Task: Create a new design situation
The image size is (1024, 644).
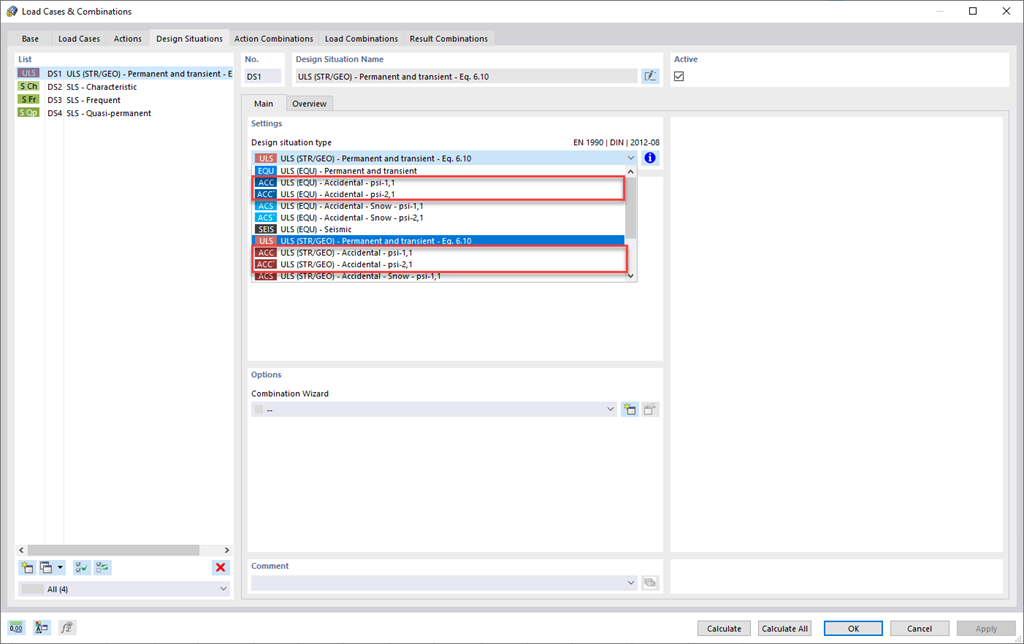Action: tap(25, 567)
